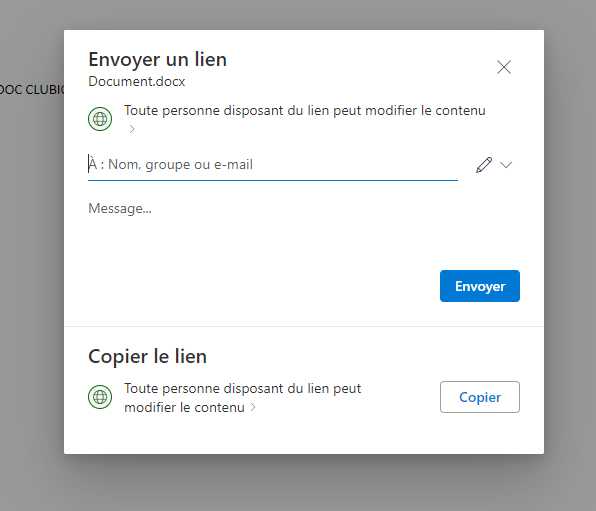Open top 'Toute personne disposant du lien' permission text
The image size is (596, 511).
click(305, 111)
